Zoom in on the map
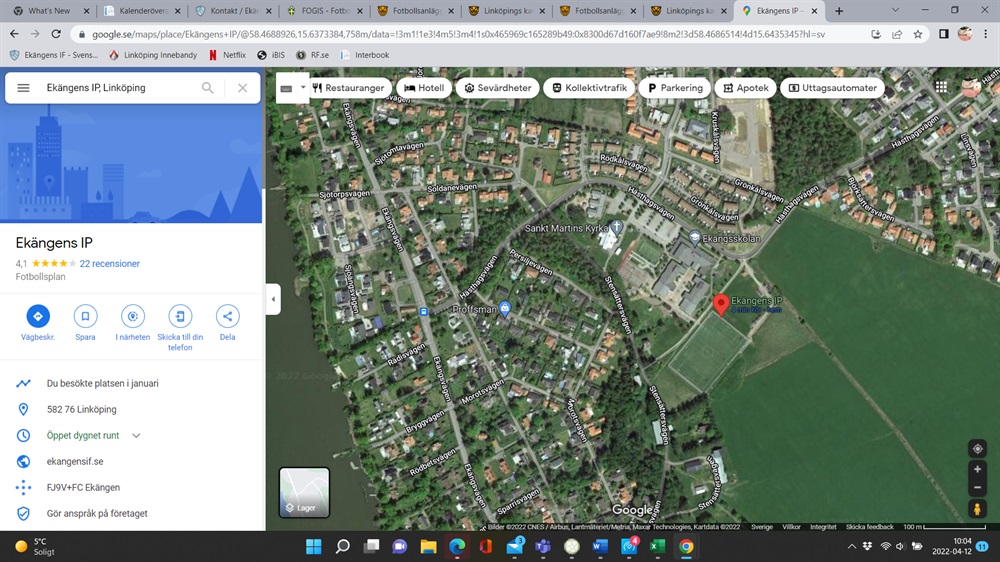 tap(977, 470)
